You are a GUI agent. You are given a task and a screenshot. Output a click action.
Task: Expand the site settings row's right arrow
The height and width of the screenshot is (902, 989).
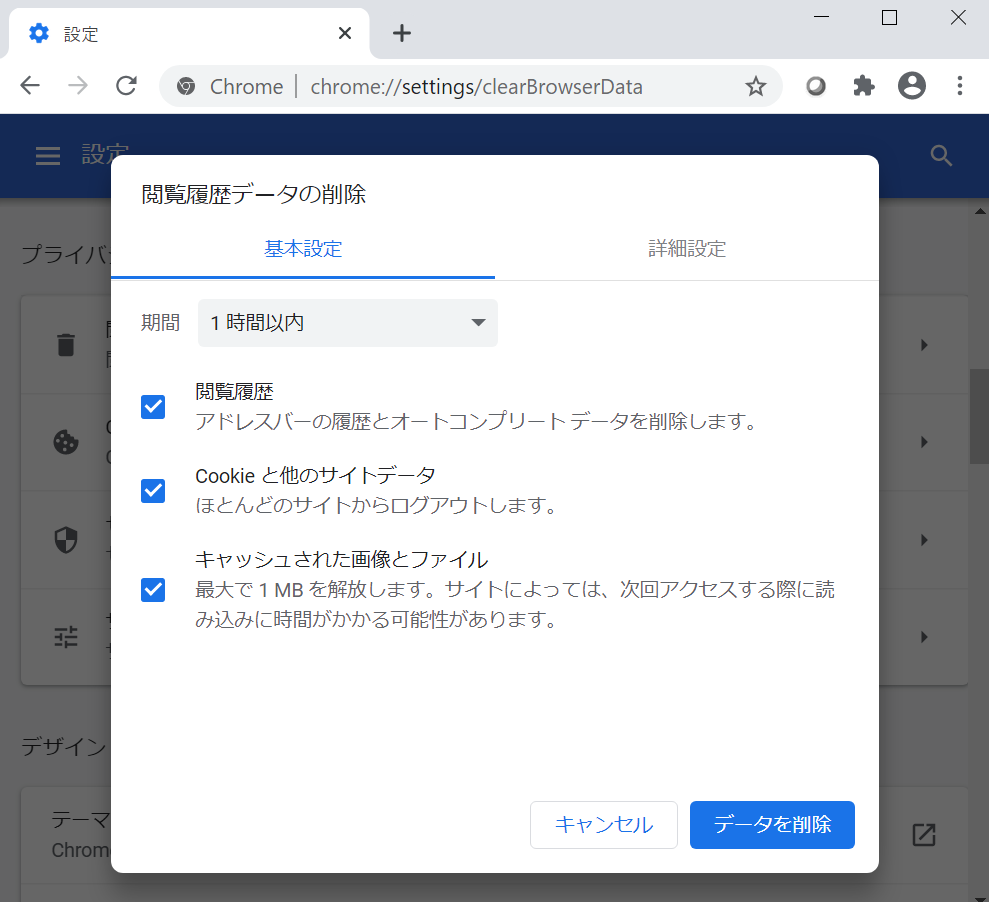coord(924,637)
